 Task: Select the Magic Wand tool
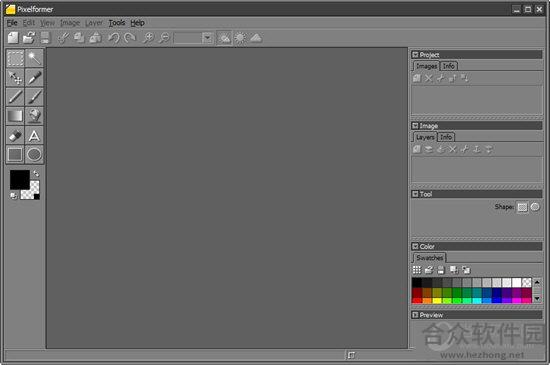click(34, 58)
